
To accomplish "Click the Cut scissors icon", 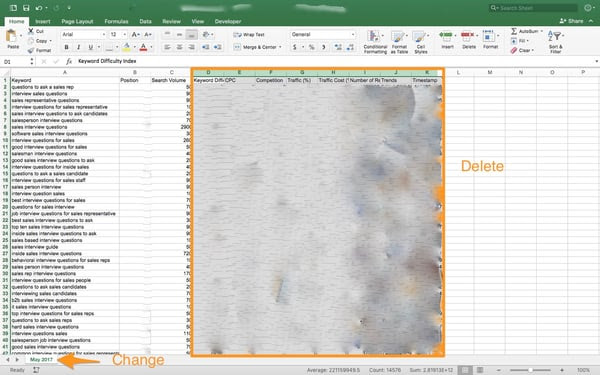I will (x=31, y=31).
